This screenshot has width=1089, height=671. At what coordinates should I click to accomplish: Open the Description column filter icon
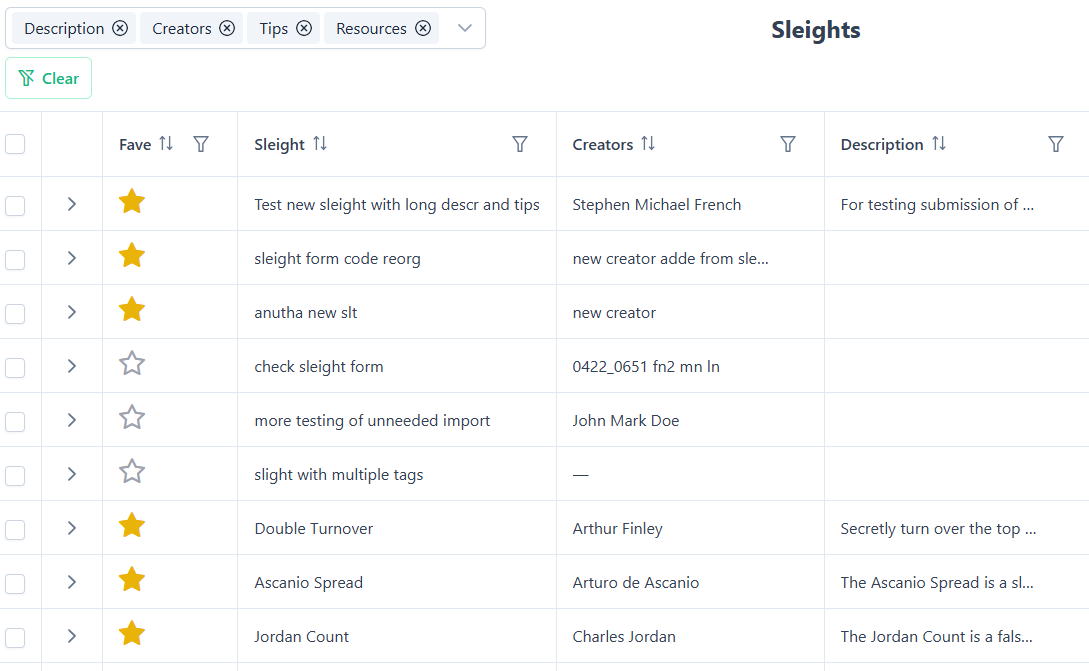1056,144
